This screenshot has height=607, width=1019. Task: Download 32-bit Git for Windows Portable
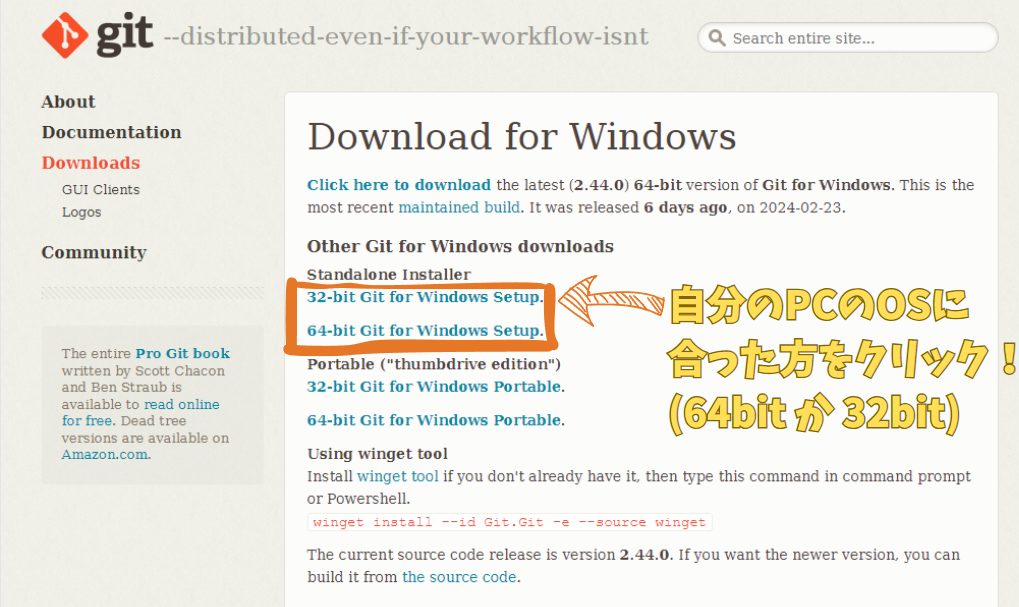tap(433, 386)
